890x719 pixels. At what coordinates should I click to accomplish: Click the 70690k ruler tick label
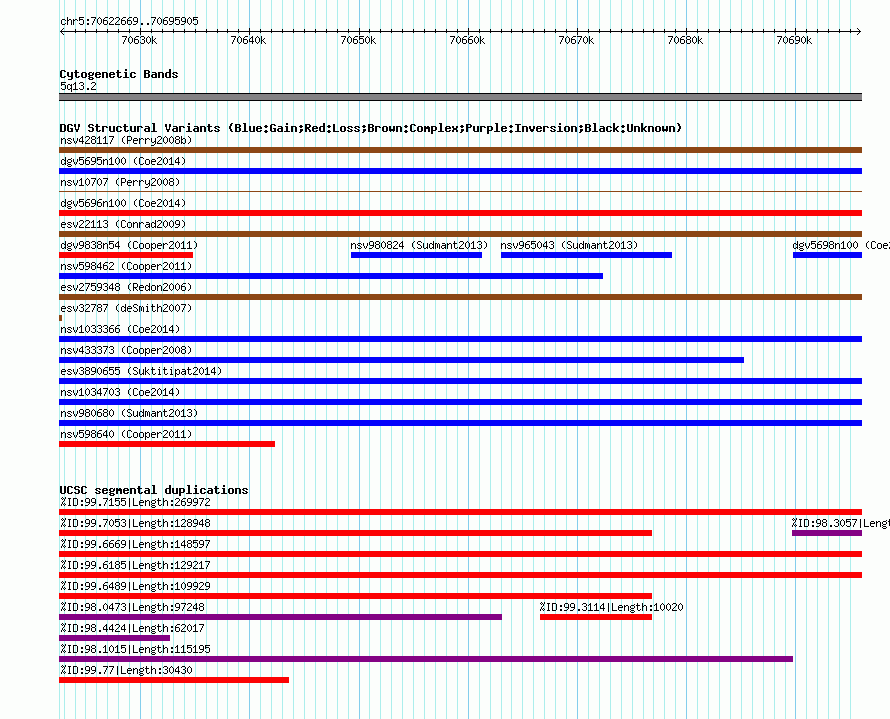click(794, 40)
